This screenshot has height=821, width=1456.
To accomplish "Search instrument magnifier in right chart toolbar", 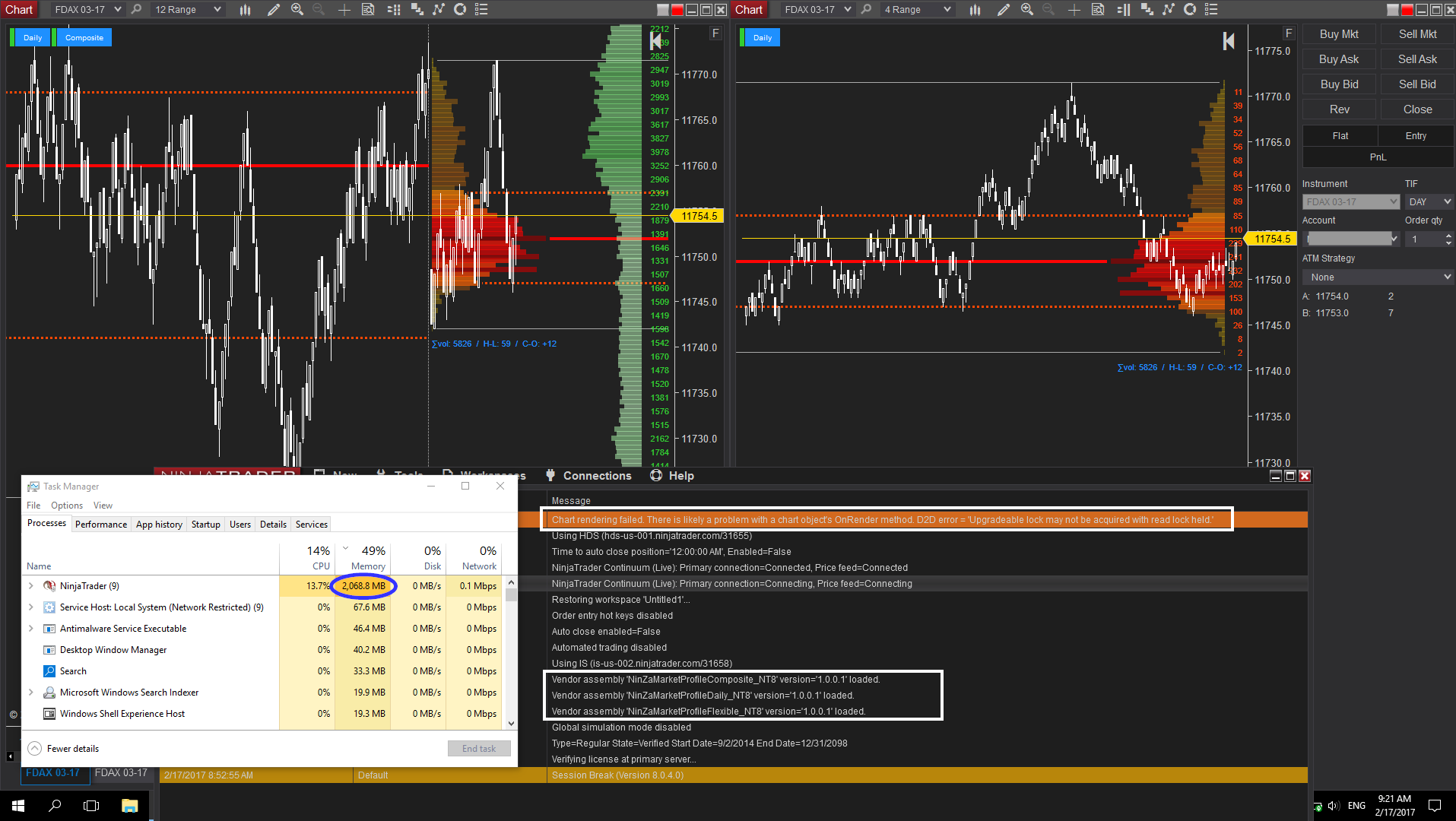I will (x=866, y=10).
